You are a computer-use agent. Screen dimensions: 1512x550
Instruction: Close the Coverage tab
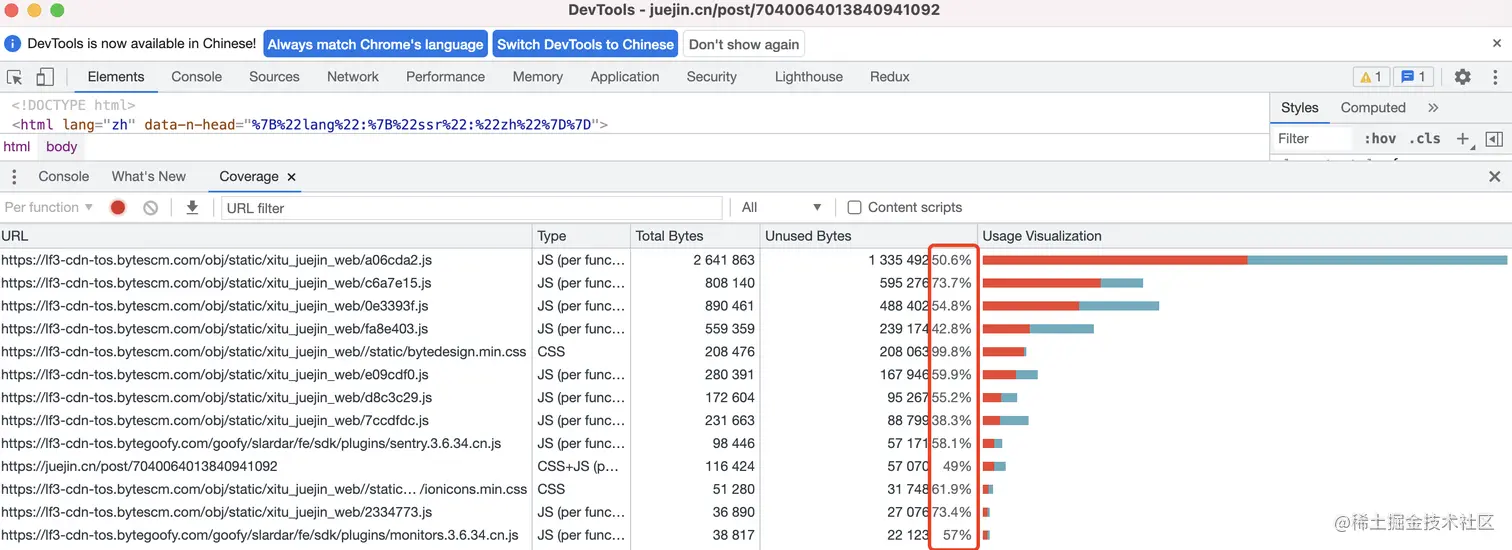pos(292,177)
